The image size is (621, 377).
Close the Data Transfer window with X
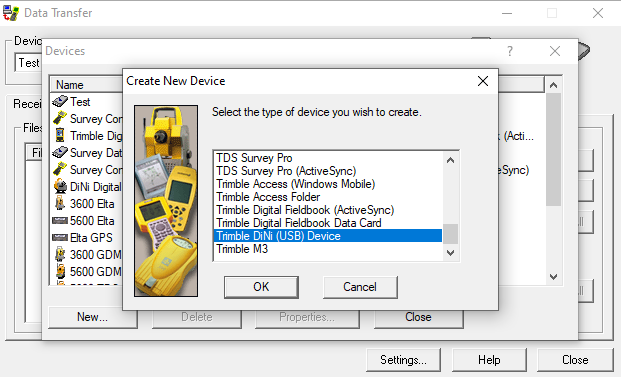[x=598, y=13]
